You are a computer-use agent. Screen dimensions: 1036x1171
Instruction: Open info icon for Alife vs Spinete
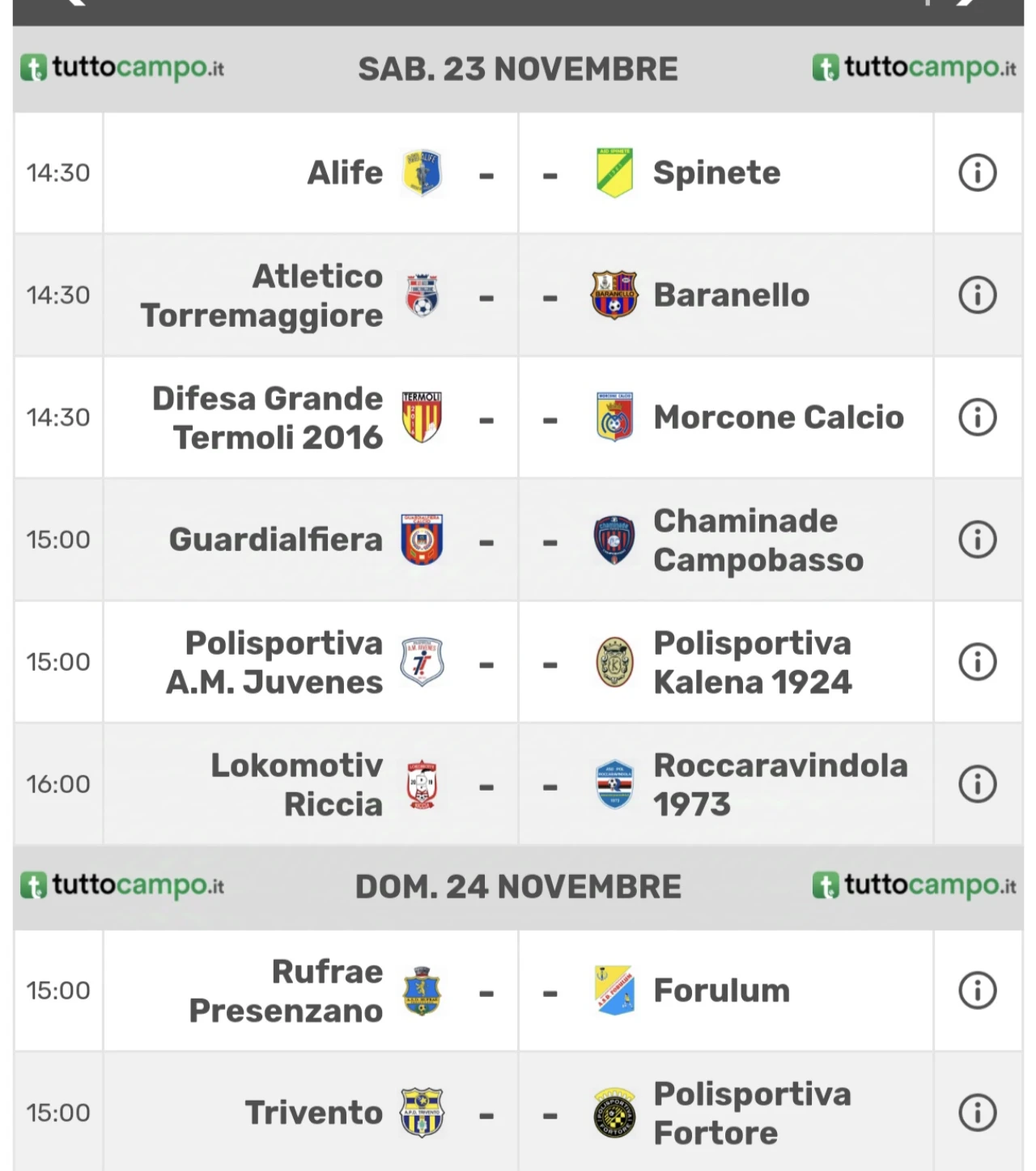(x=977, y=173)
